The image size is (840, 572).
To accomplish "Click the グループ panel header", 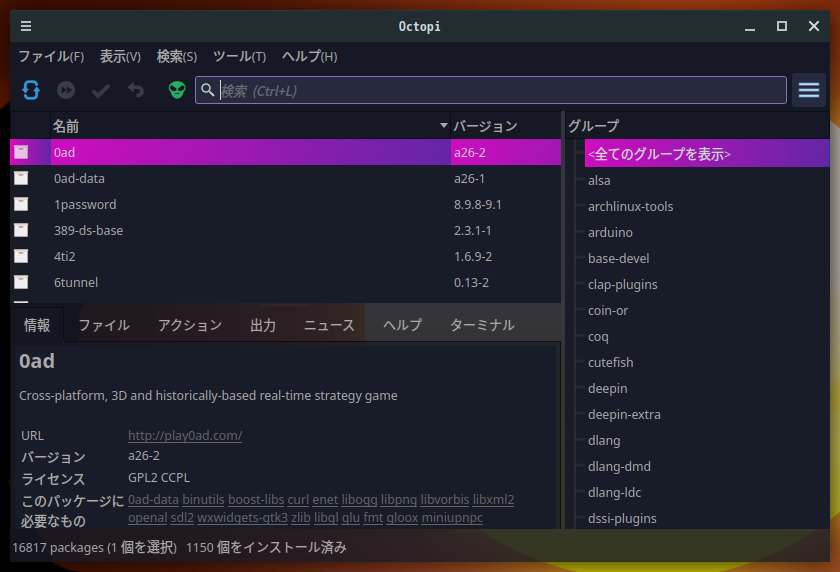I will (x=698, y=126).
